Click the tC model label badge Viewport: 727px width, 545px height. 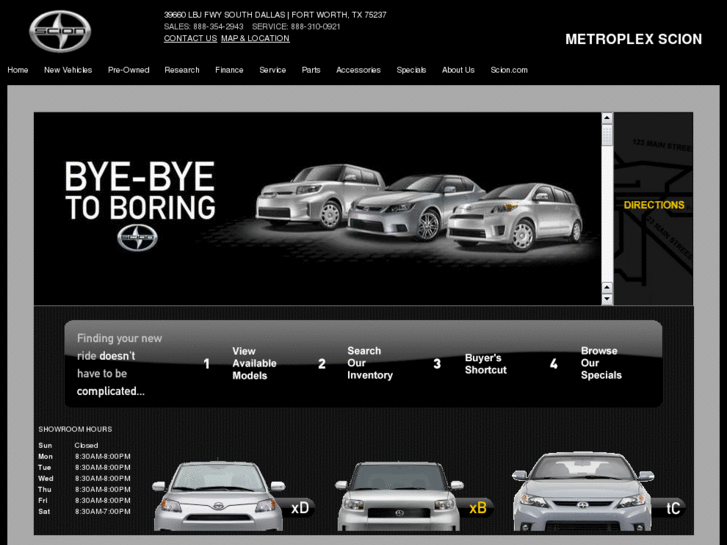[x=671, y=508]
